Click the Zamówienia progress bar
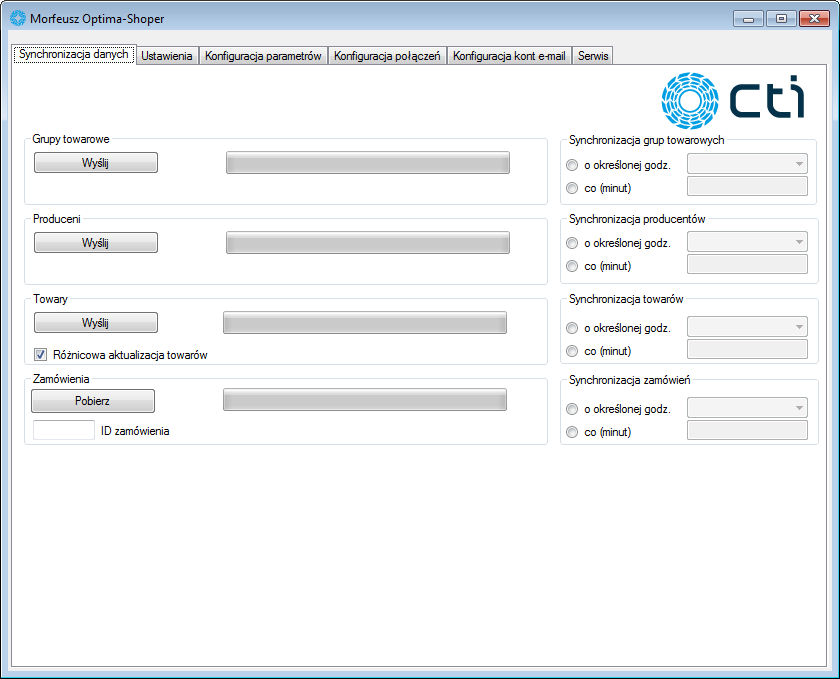This screenshot has width=840, height=679. 365,400
